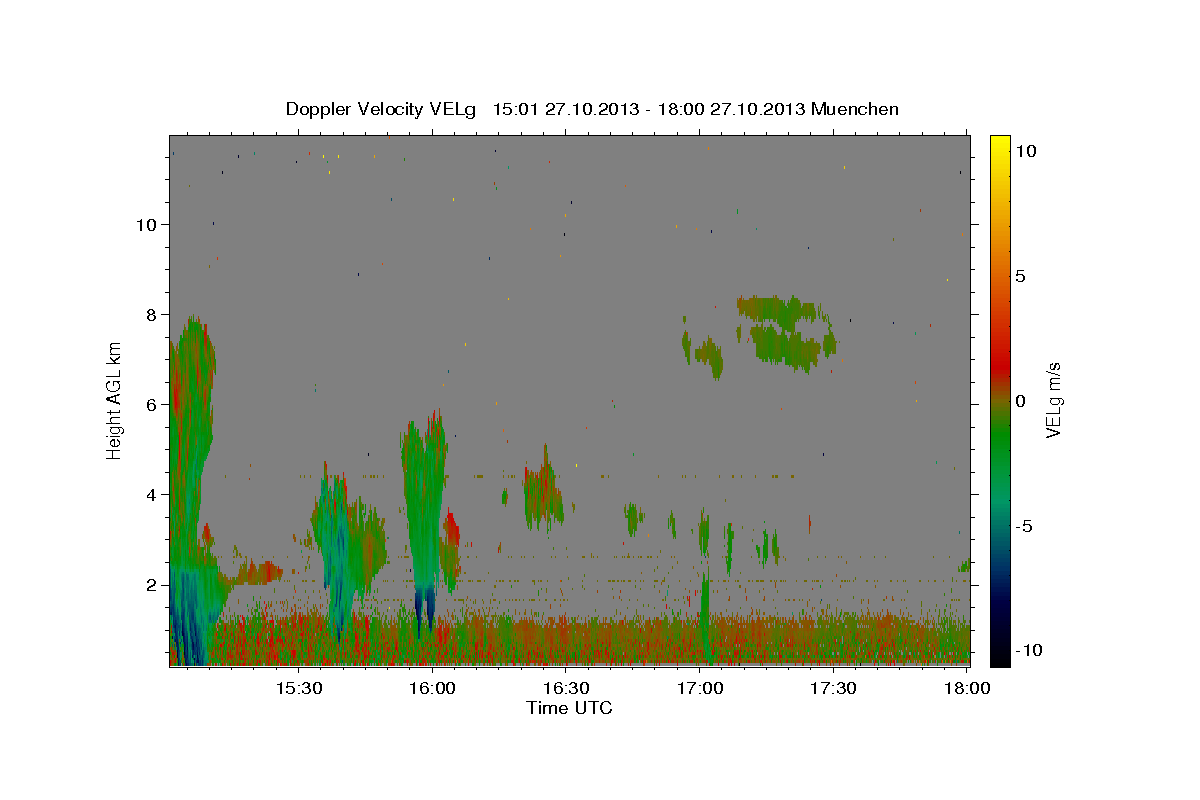Click the plot title 'Doppler Velocity VELg'

[x=382, y=109]
